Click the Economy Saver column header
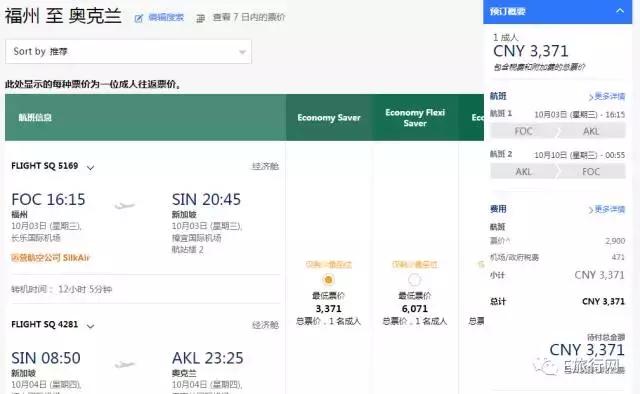Image resolution: width=640 pixels, height=394 pixels. [329, 118]
